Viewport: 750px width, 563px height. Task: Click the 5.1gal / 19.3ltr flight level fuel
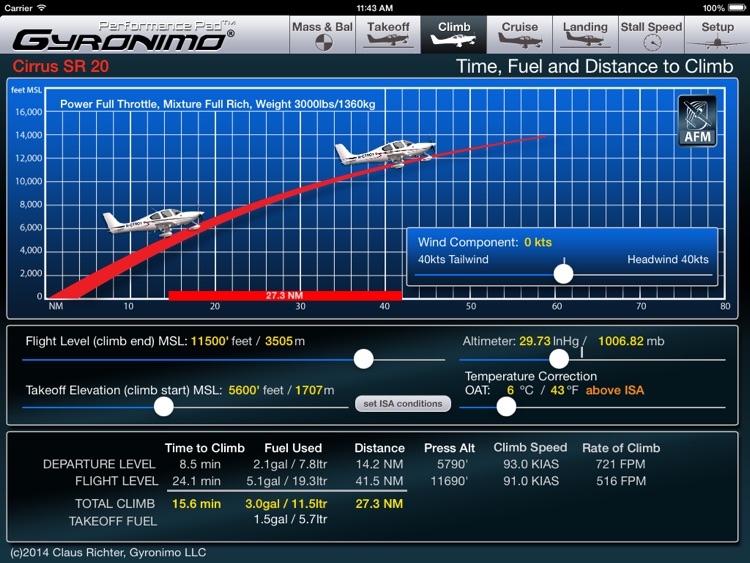[x=287, y=481]
